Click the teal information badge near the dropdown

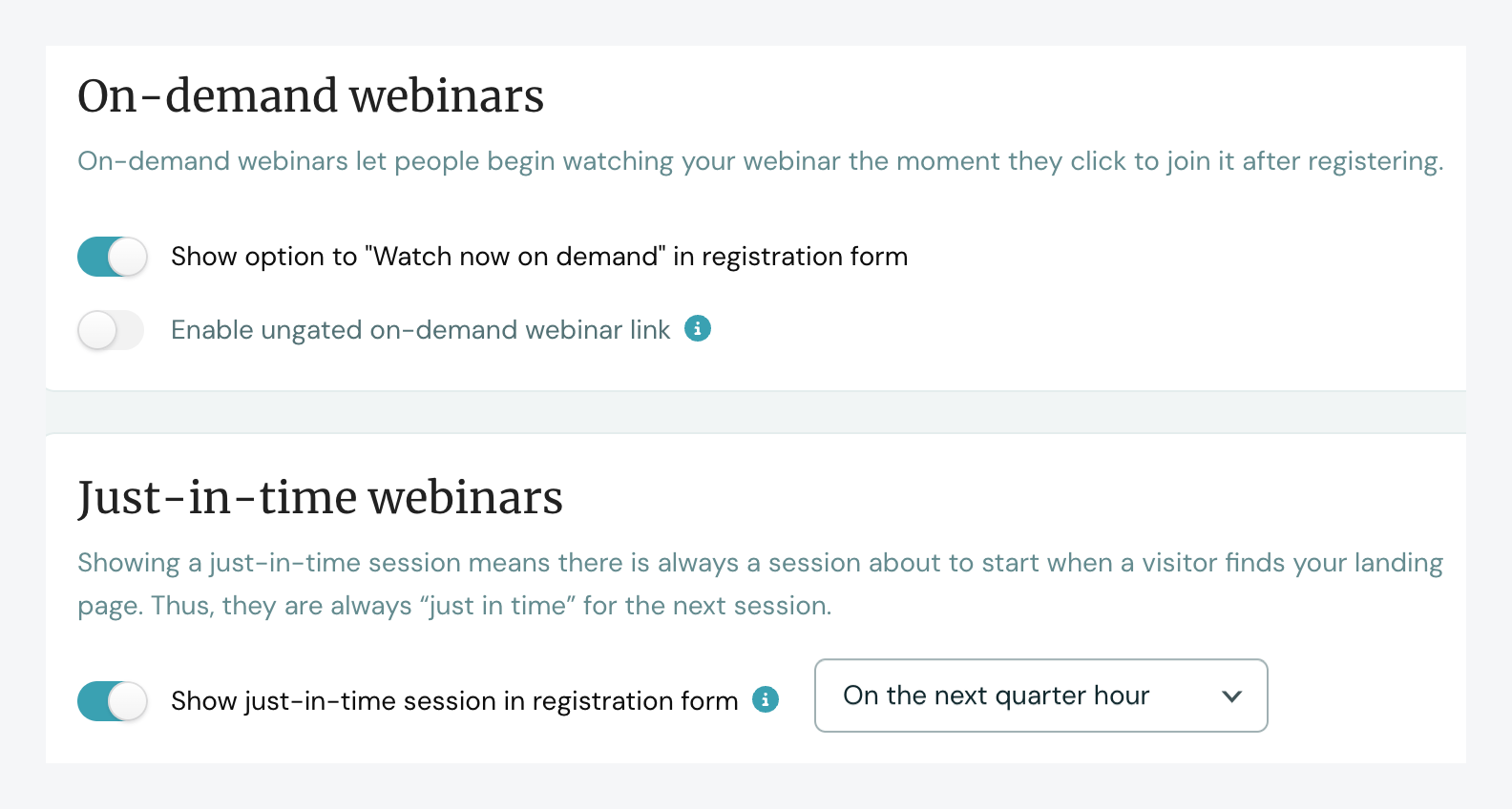766,699
